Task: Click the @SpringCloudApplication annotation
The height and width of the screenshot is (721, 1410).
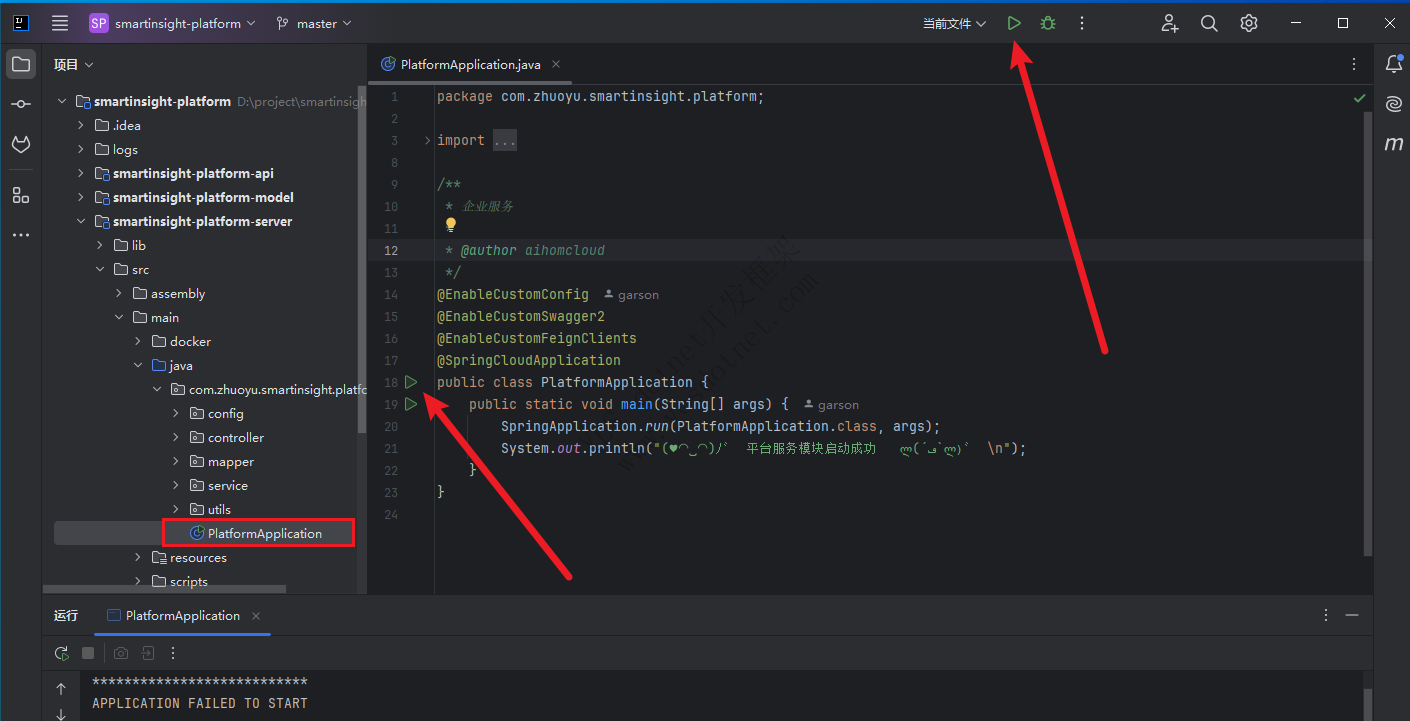Action: click(529, 360)
